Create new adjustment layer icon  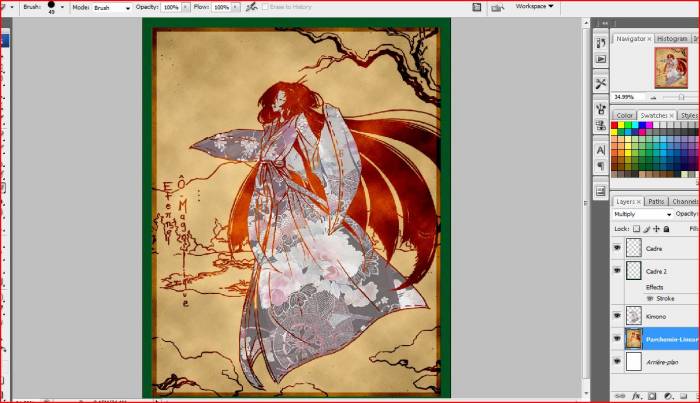pos(668,396)
